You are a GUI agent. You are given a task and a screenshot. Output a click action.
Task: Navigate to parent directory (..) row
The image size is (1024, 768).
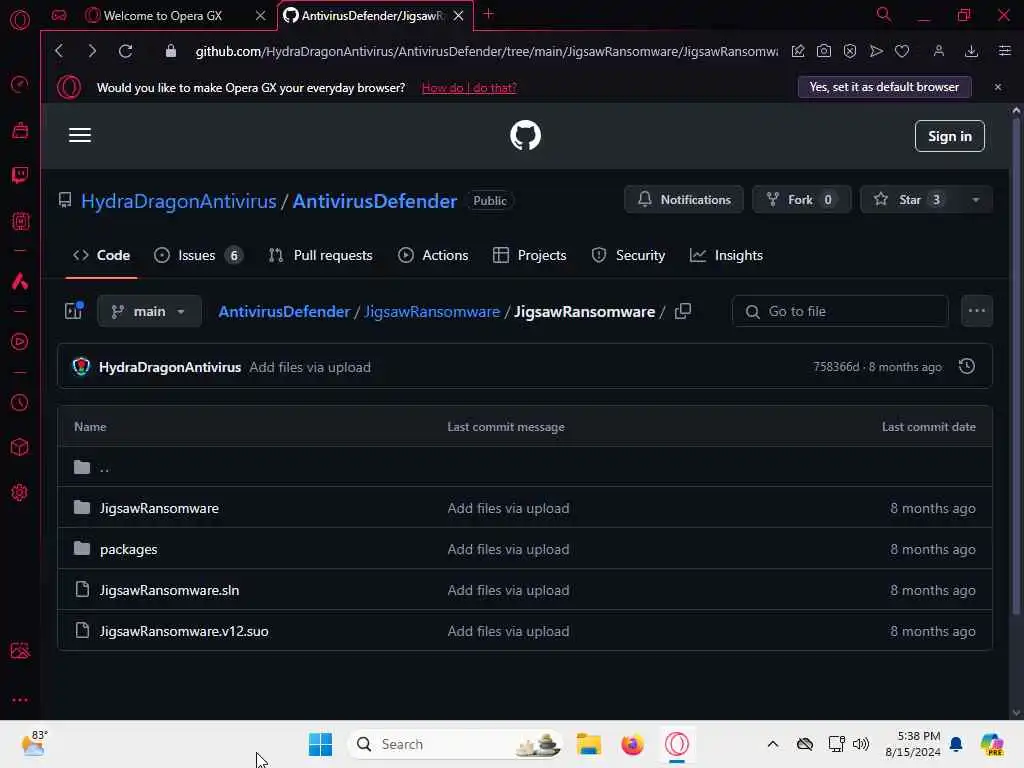point(524,467)
